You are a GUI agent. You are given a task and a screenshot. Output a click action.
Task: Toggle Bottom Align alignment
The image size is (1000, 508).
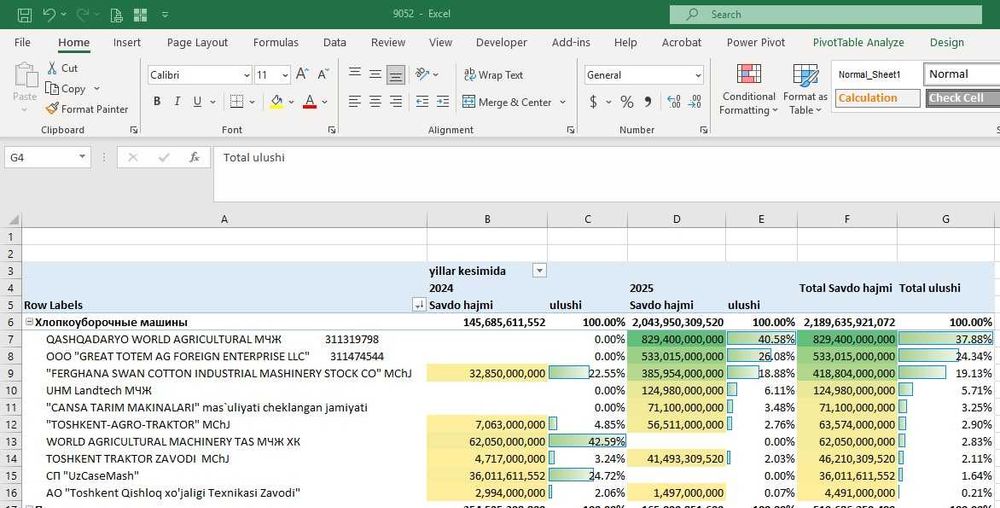[396, 75]
